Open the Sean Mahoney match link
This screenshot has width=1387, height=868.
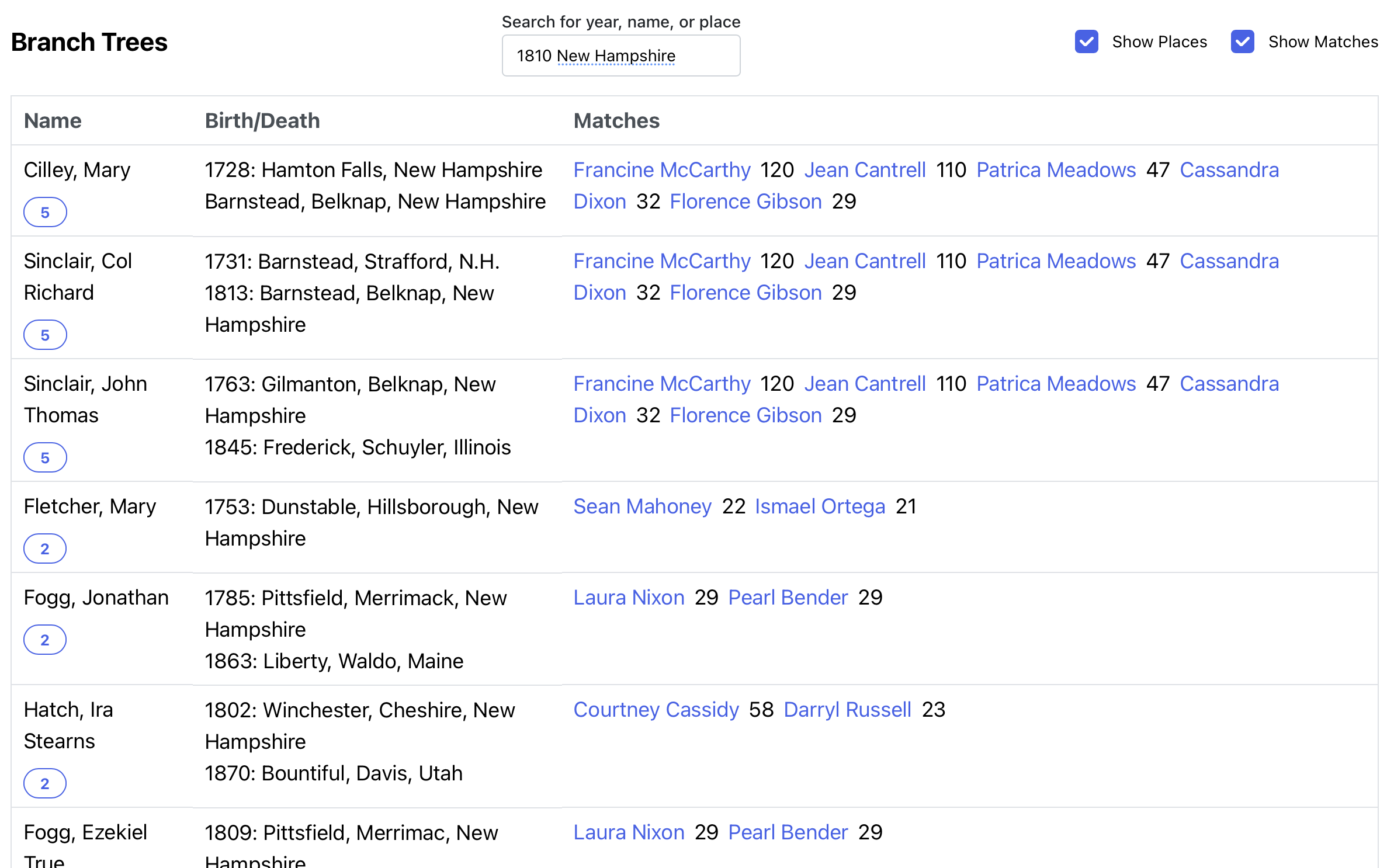point(642,506)
